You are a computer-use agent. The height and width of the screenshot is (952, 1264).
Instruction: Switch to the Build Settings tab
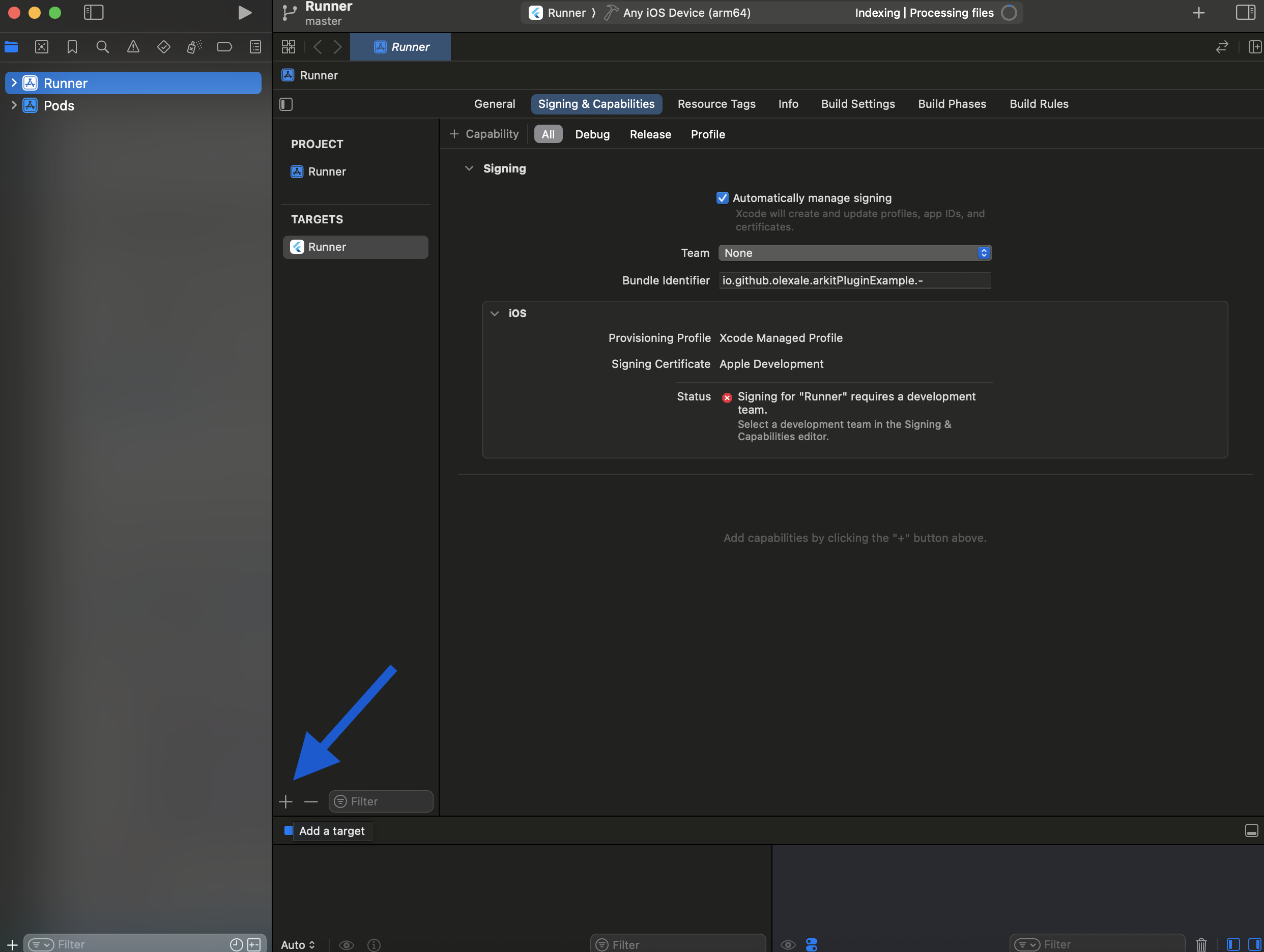[858, 104]
